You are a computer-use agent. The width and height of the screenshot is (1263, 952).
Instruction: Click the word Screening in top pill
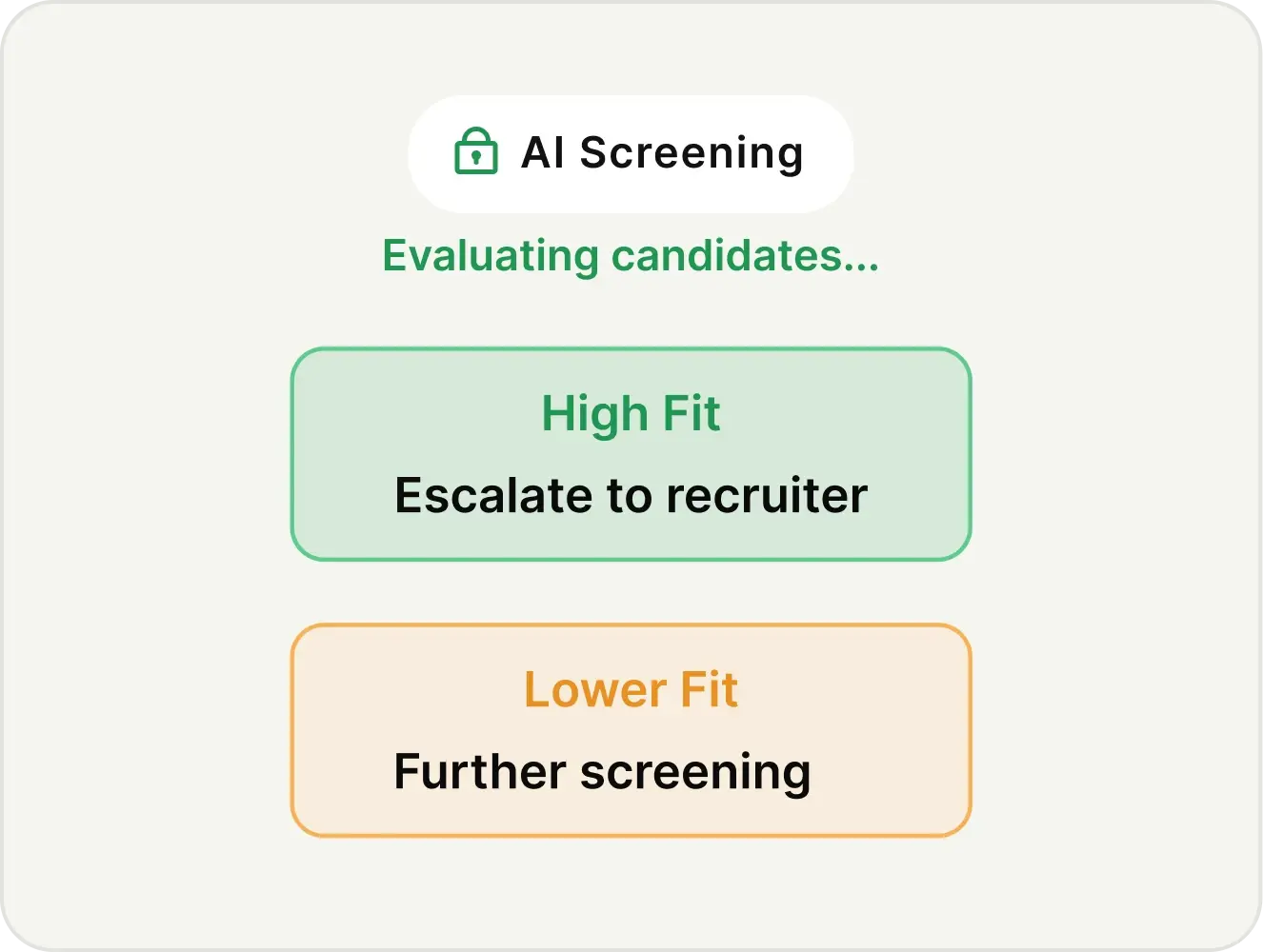point(692,154)
